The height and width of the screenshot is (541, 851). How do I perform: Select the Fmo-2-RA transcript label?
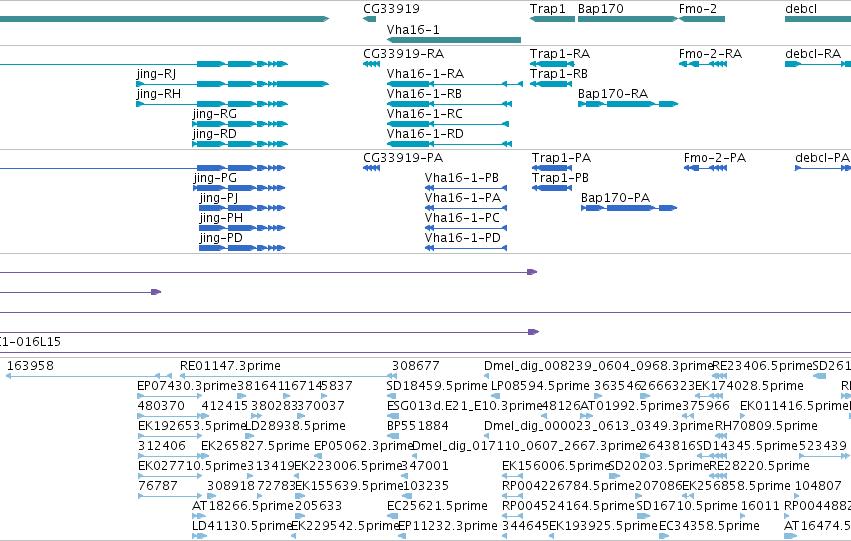710,54
